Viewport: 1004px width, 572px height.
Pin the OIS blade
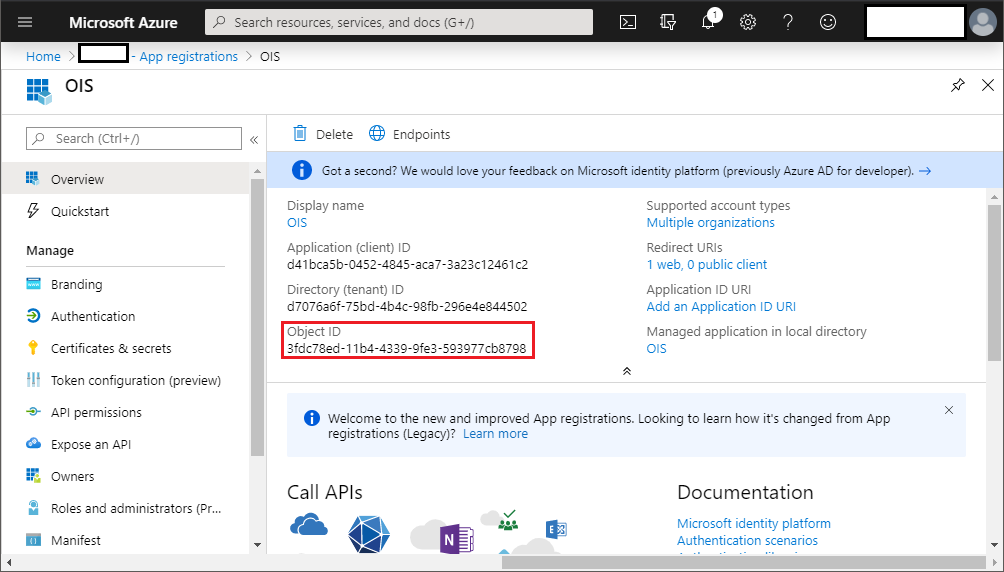coord(958,85)
